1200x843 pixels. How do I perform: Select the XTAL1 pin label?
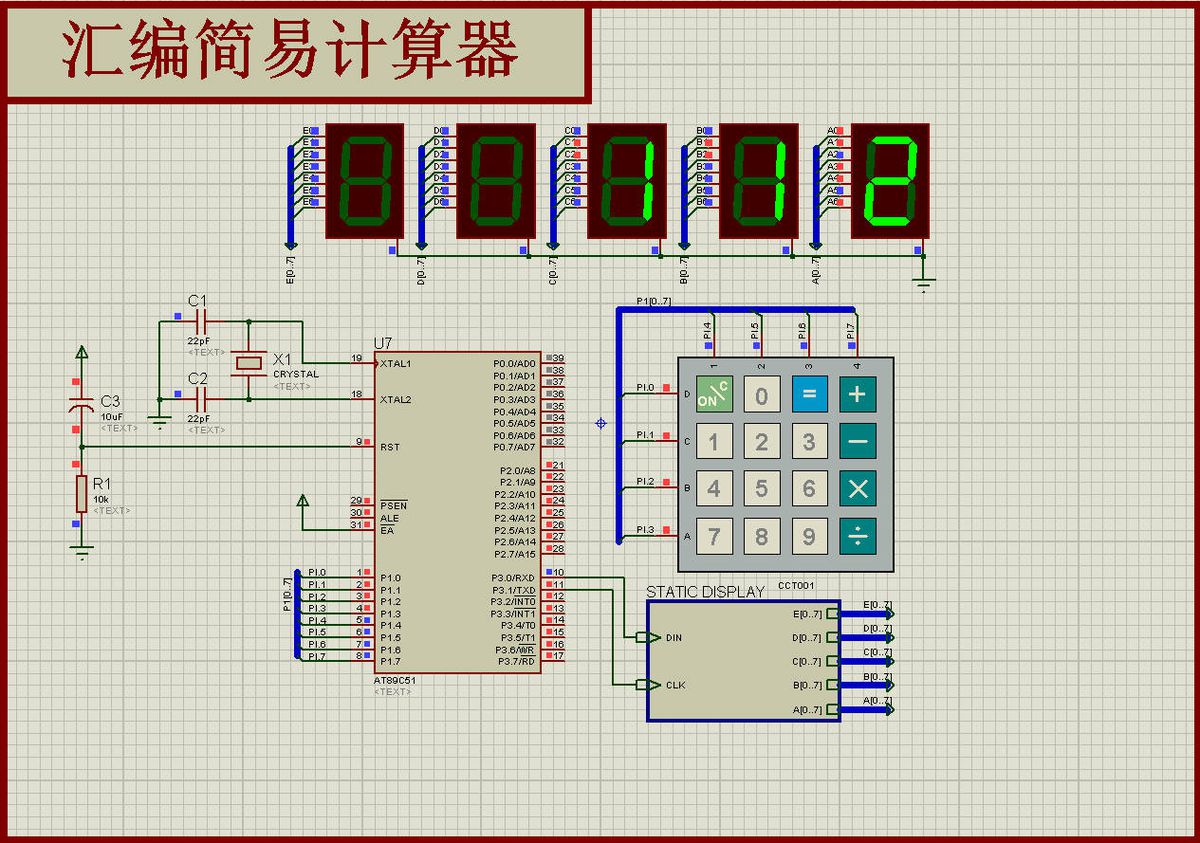pos(396,363)
